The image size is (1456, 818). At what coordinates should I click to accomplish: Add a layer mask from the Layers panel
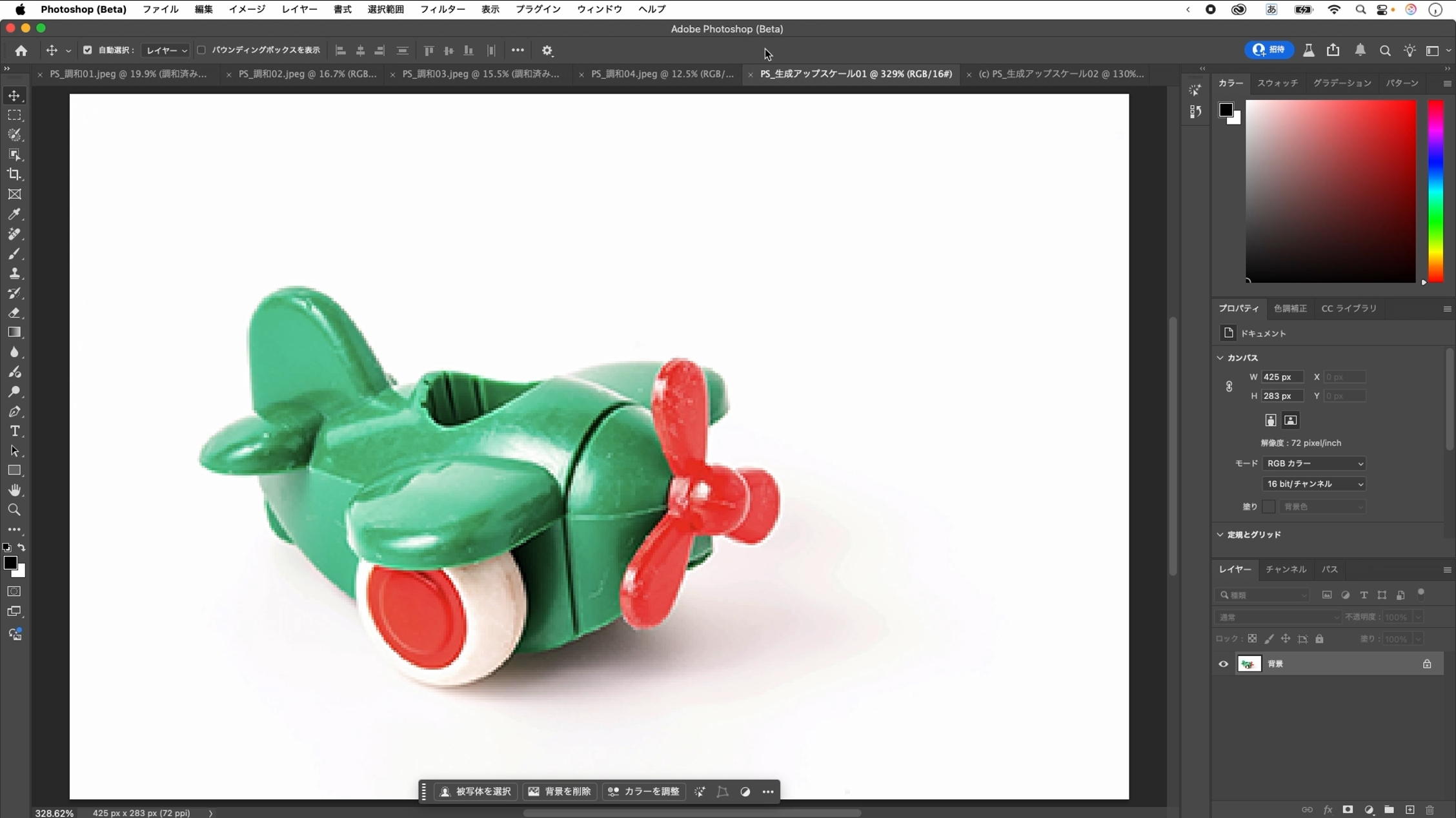[1348, 810]
